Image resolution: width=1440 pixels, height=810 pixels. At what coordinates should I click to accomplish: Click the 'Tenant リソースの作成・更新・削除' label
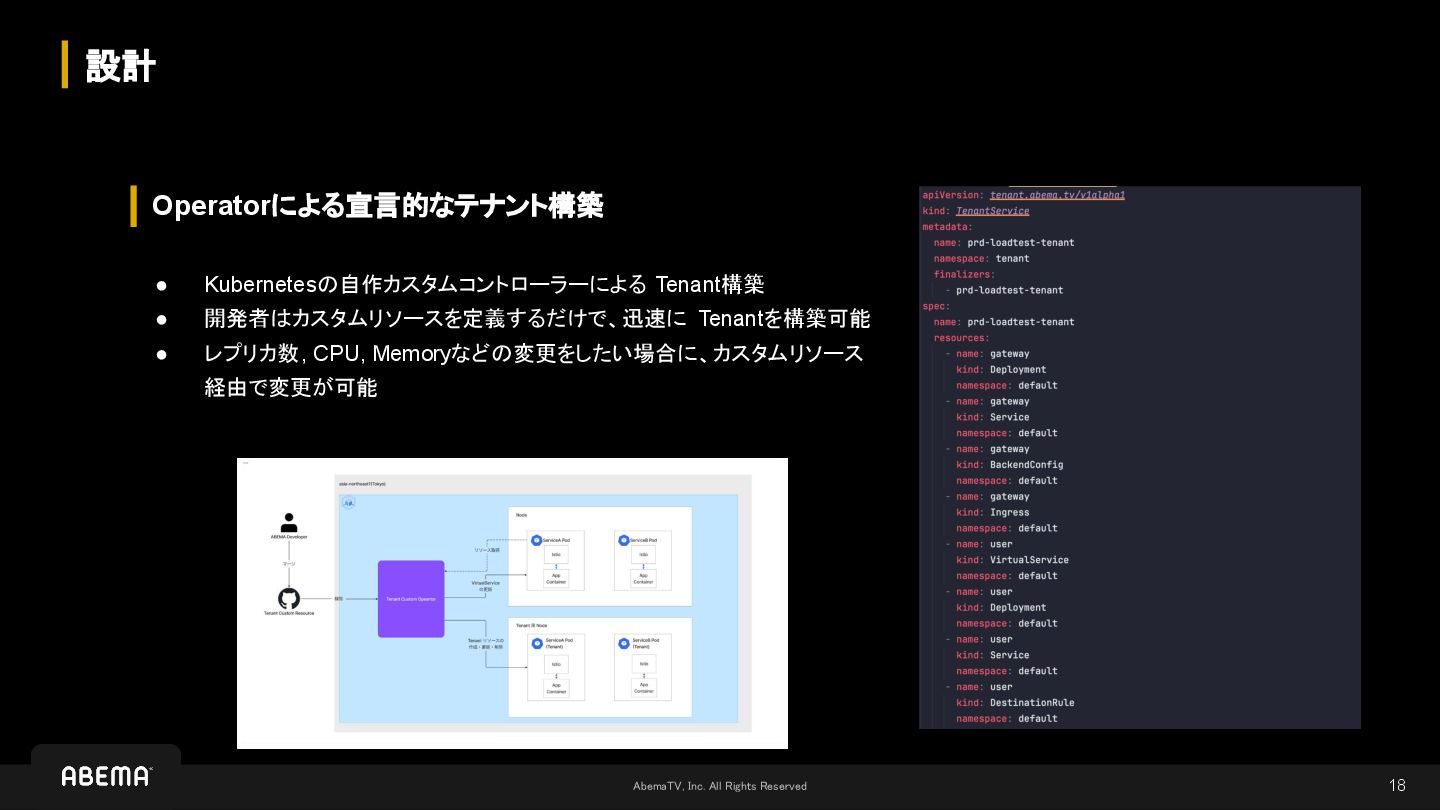(486, 644)
